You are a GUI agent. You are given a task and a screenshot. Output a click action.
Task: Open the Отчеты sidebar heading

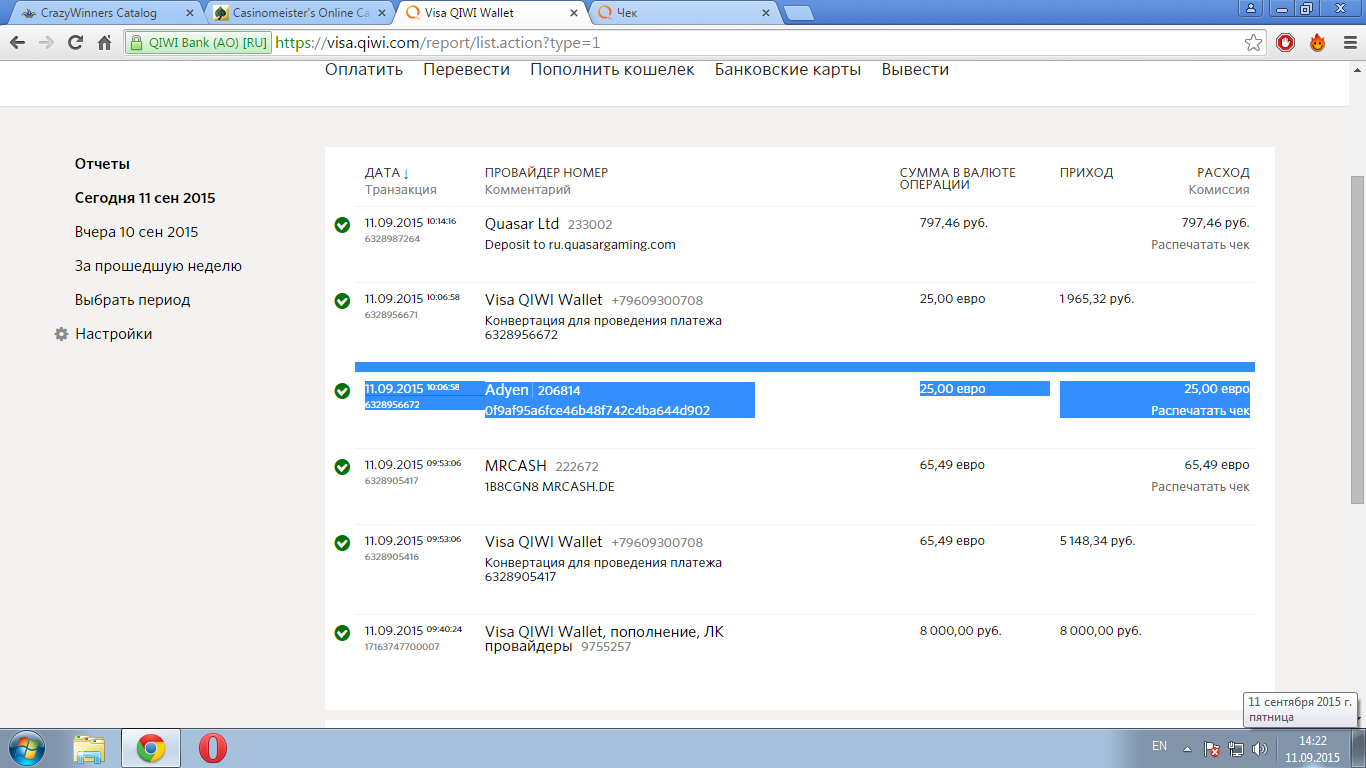(102, 164)
